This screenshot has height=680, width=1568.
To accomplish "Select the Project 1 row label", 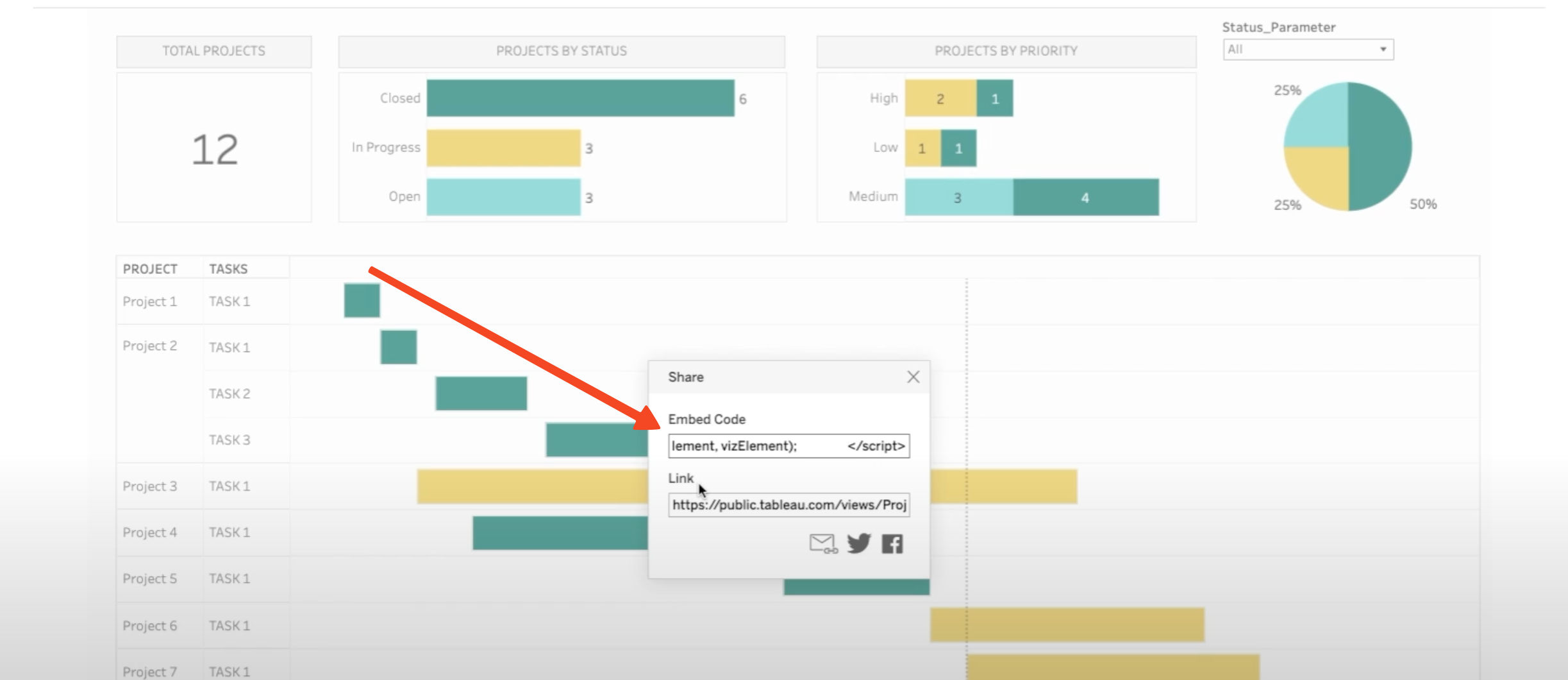I will pyautogui.click(x=150, y=301).
